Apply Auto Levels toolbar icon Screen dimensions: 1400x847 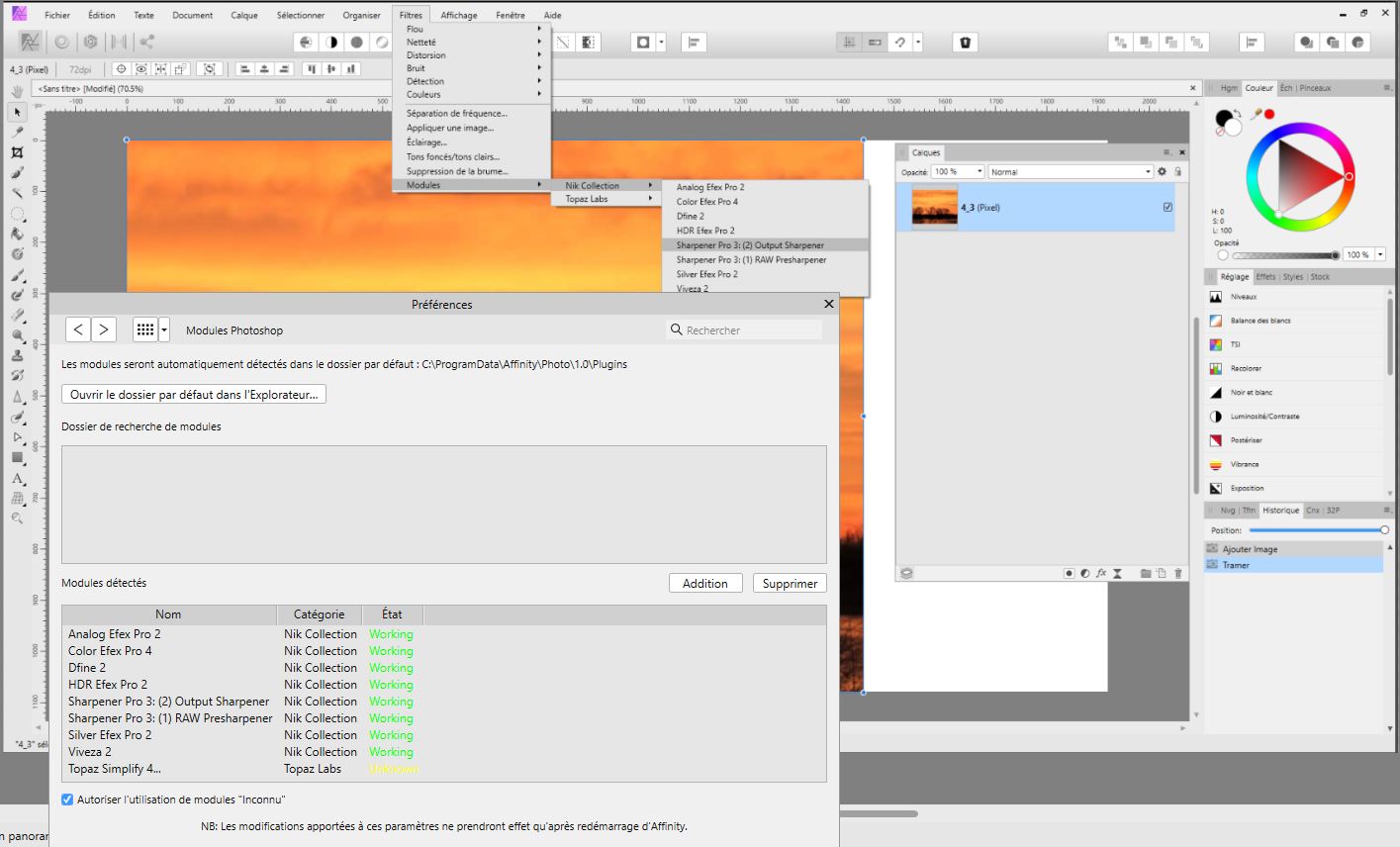(x=306, y=42)
